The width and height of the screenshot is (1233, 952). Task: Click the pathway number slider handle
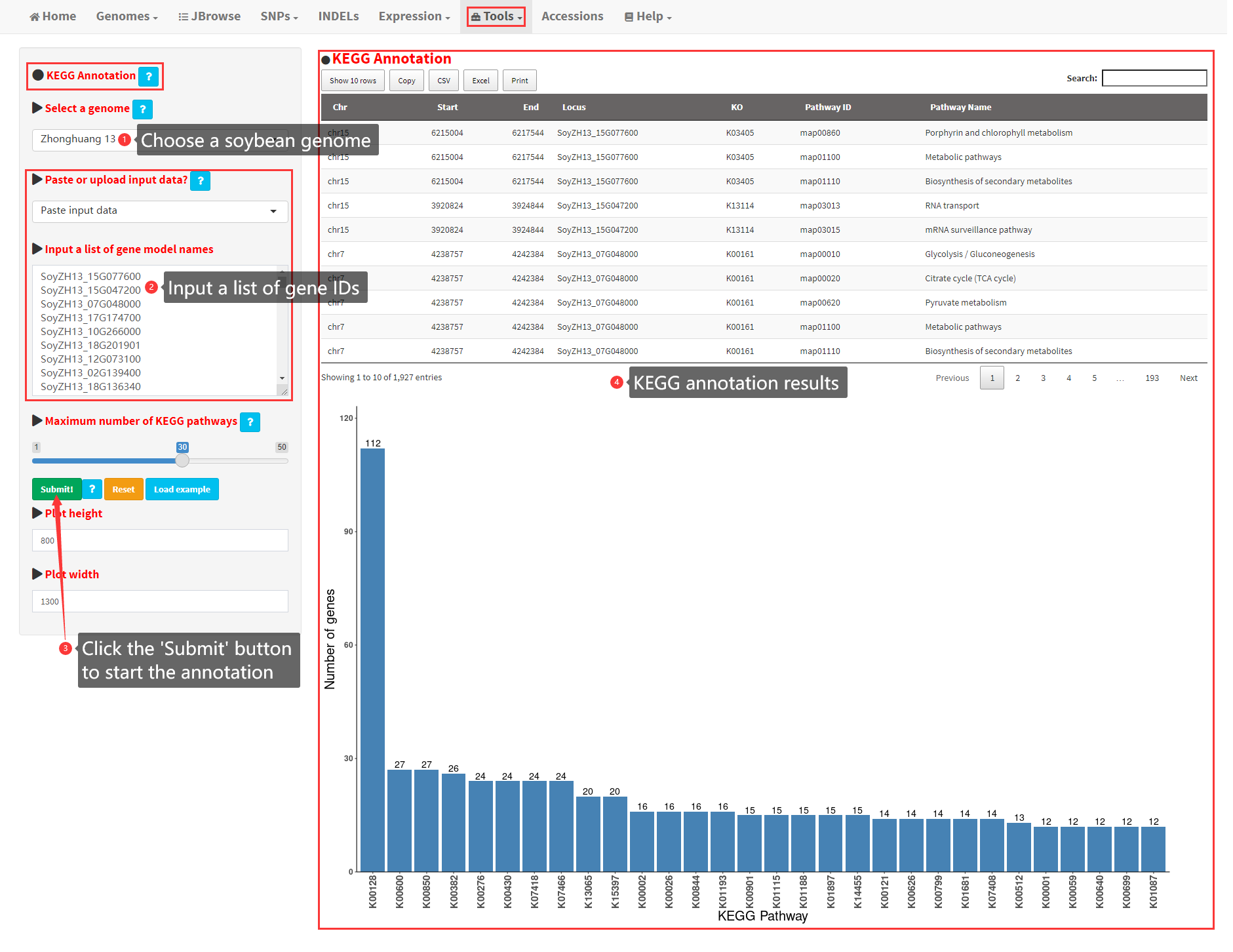tap(182, 460)
